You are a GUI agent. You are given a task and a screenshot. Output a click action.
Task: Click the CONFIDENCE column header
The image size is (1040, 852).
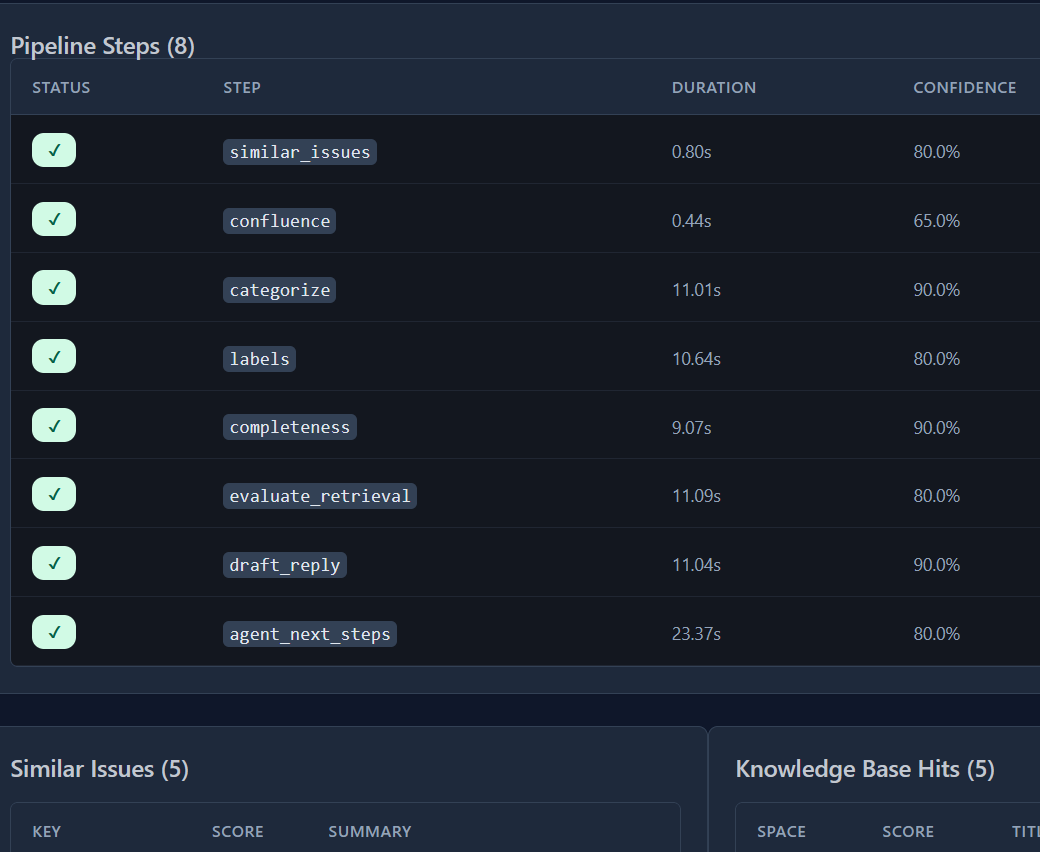pos(964,88)
